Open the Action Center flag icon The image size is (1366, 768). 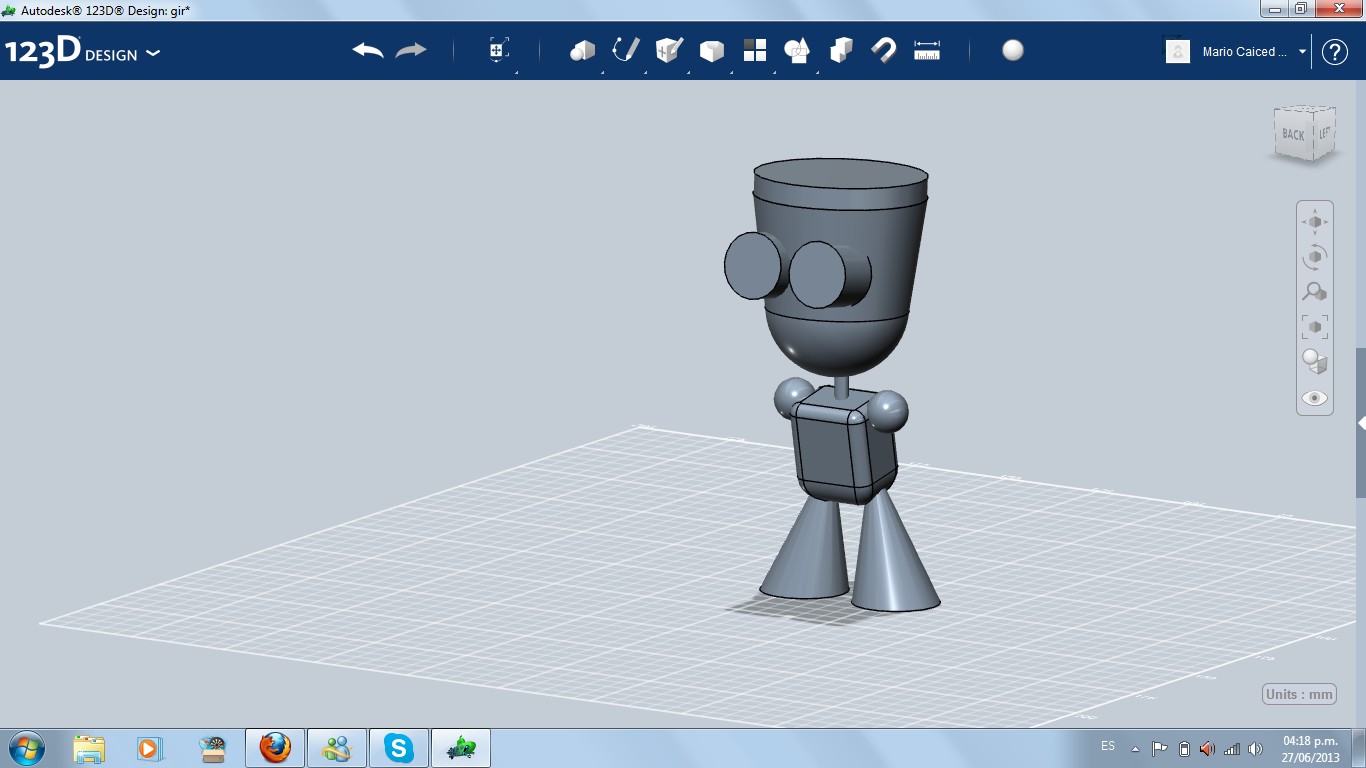1160,749
